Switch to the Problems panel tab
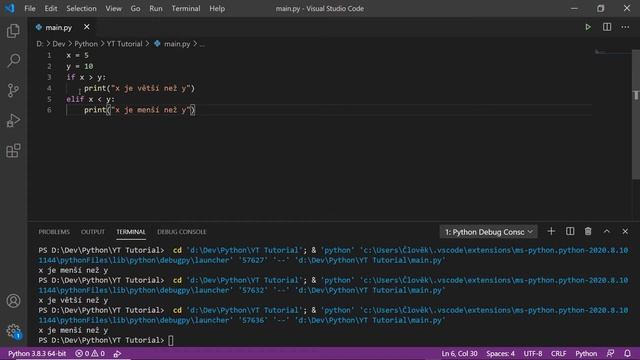Screen dimensions: 640x360 click(54, 232)
